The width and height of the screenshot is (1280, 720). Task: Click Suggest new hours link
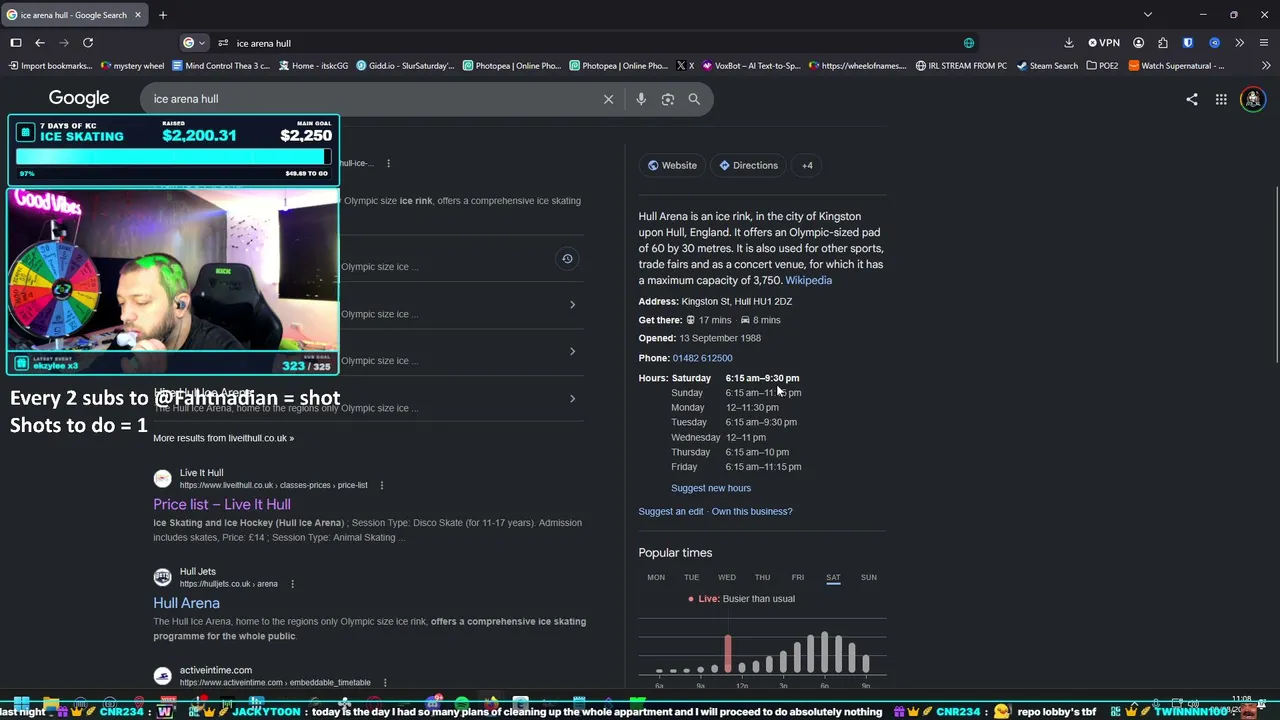[x=711, y=488]
